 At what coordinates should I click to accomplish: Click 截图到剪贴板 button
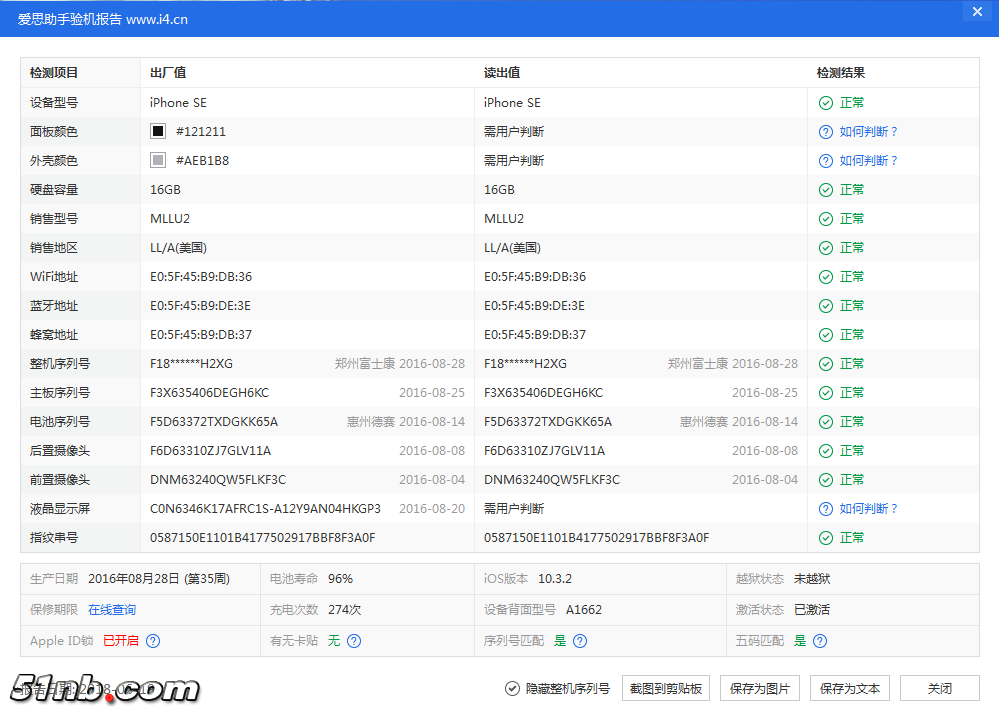(x=666, y=688)
